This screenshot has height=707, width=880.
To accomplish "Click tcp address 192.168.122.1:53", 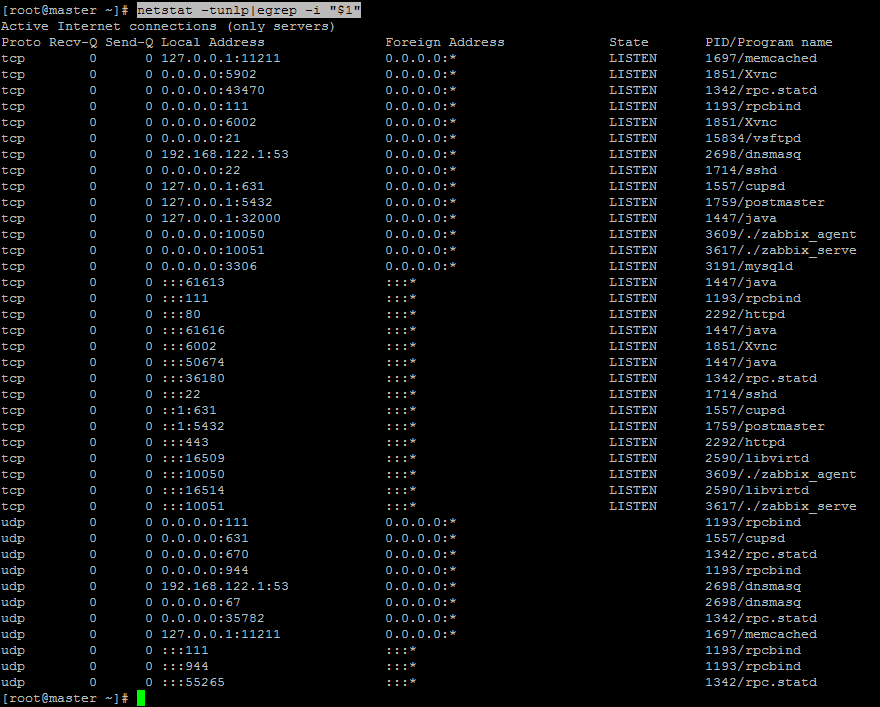I will pyautogui.click(x=224, y=154).
